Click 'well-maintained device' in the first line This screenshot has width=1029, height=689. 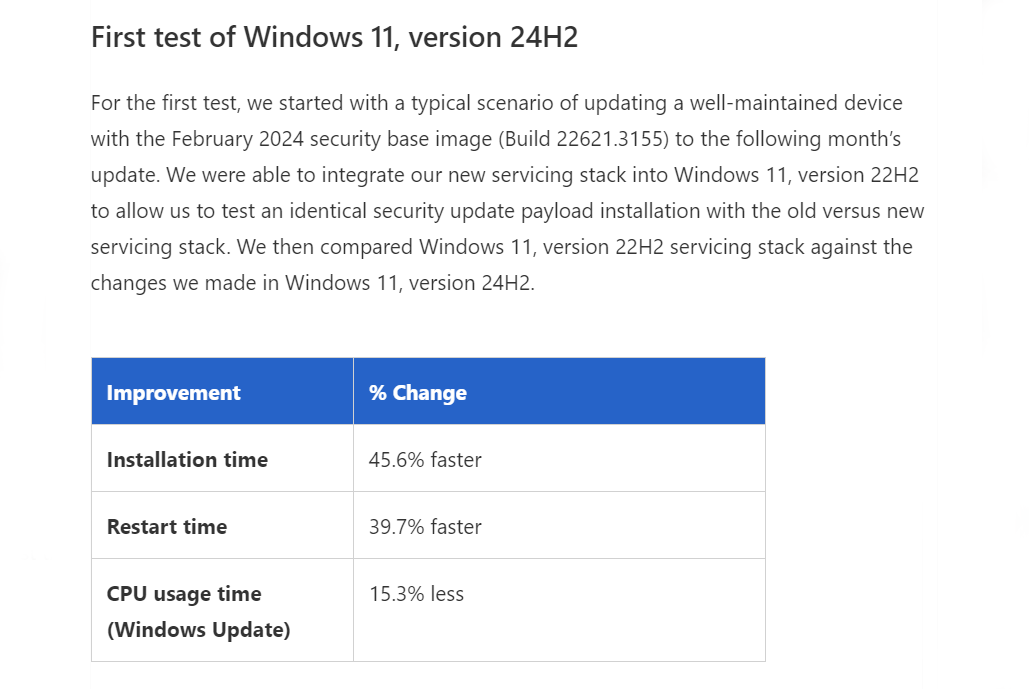point(796,103)
